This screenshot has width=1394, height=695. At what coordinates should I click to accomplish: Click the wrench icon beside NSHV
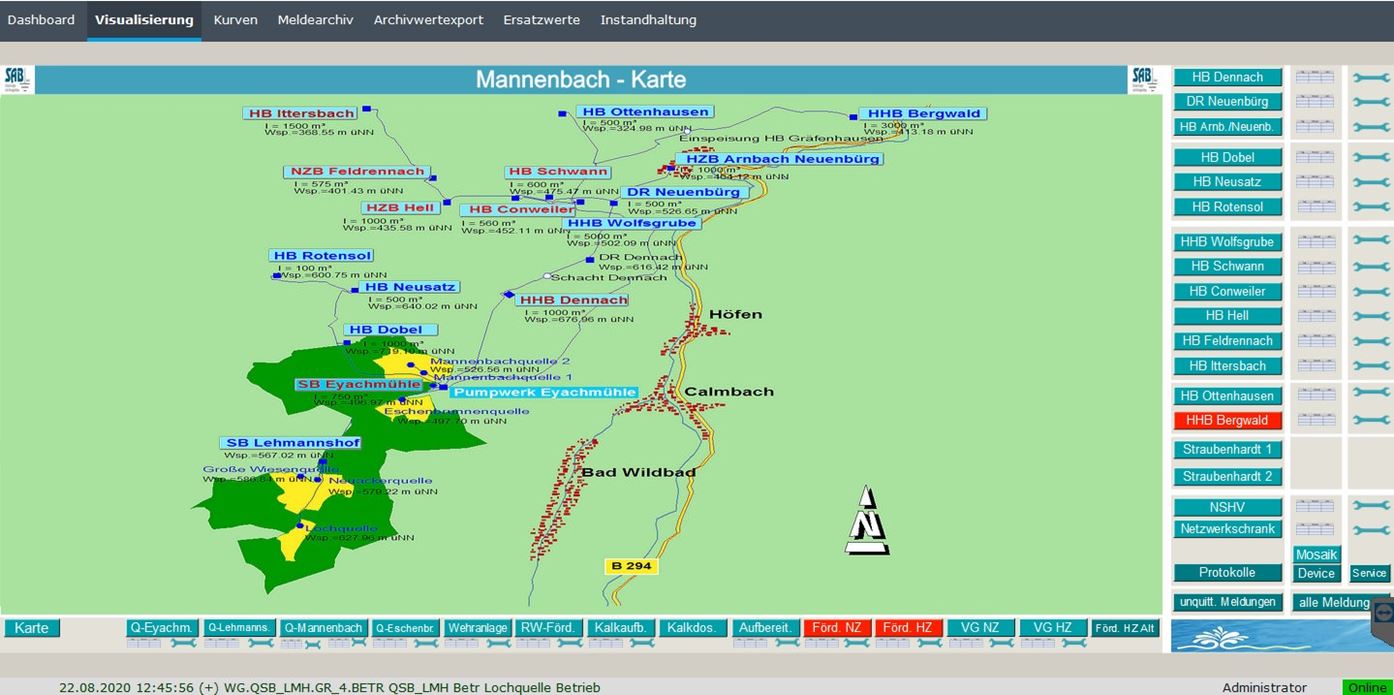pyautogui.click(x=1370, y=507)
